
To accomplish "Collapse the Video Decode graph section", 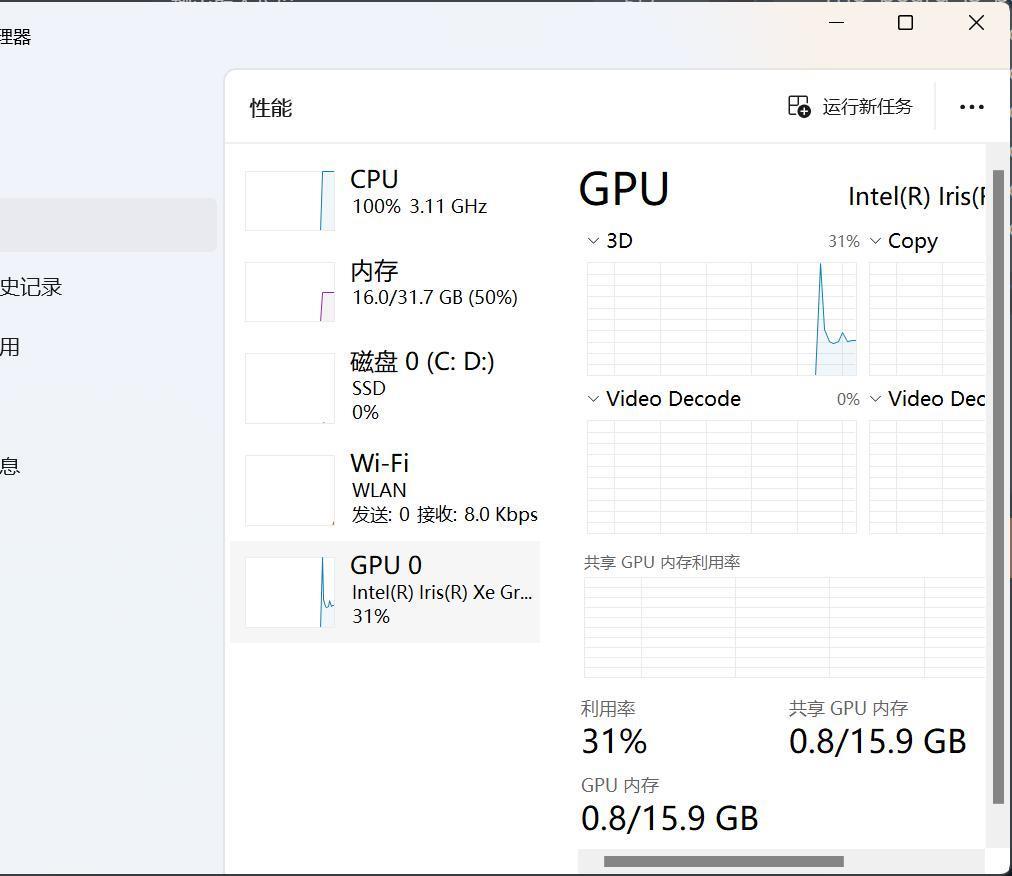I will 592,398.
